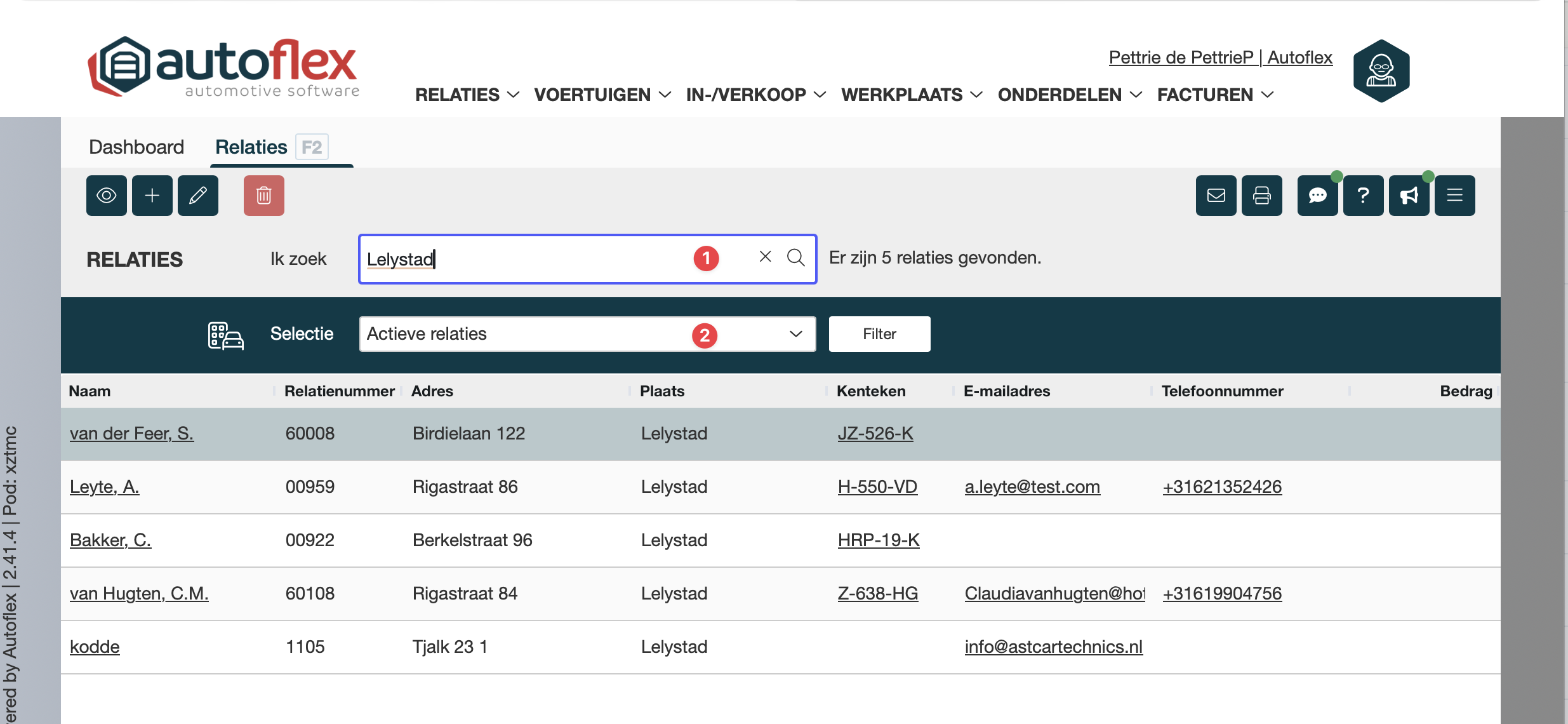
Task: Expand the RELATIES menu
Action: [x=467, y=95]
